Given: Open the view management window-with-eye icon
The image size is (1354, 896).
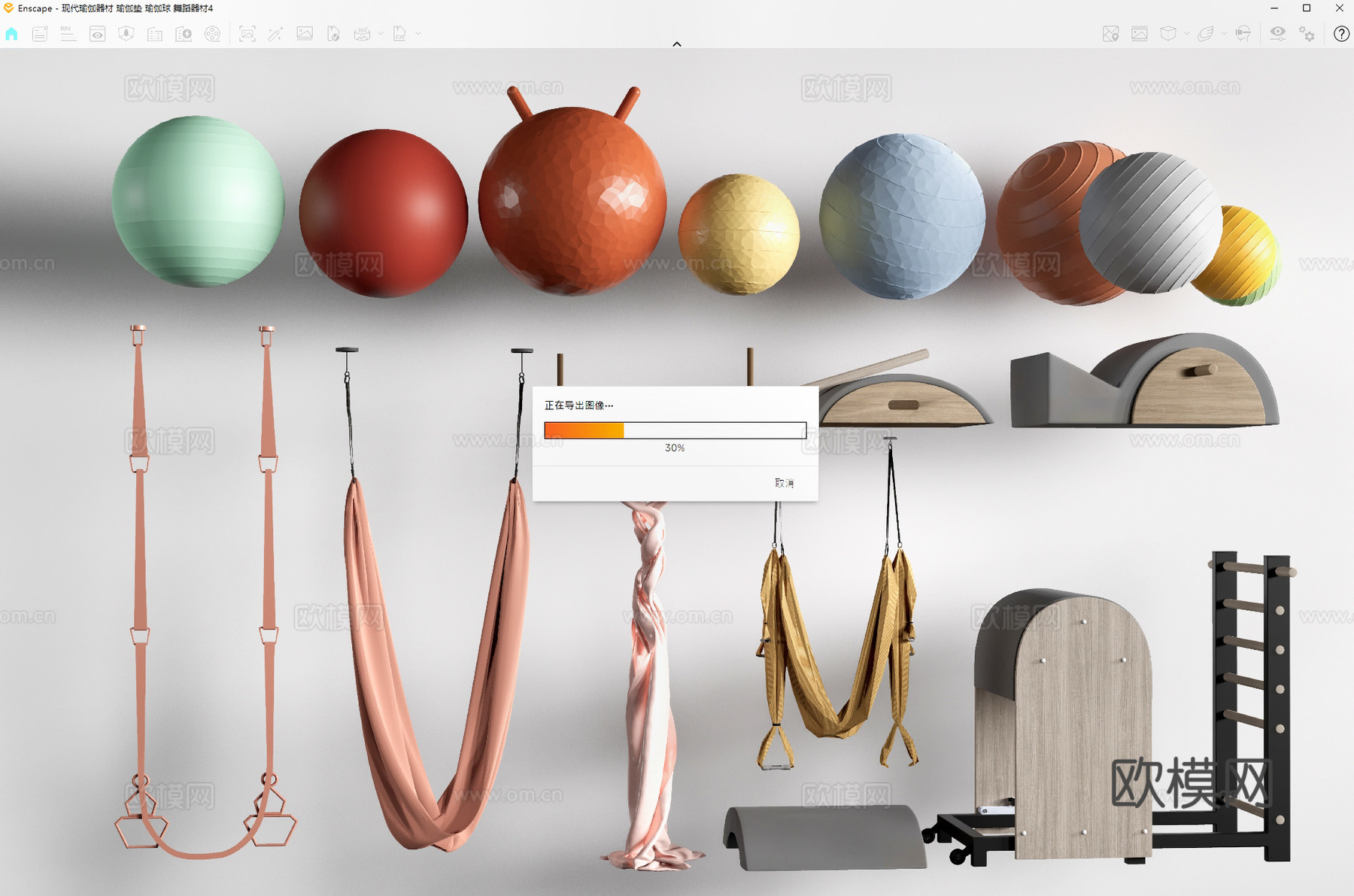Looking at the screenshot, I should 98,34.
